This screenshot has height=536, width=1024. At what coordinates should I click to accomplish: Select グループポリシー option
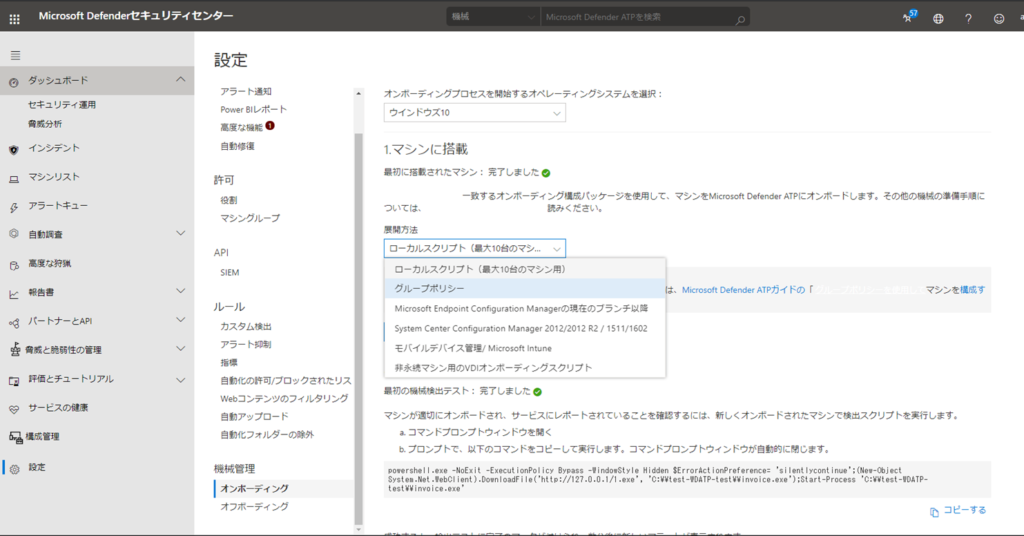click(525, 289)
